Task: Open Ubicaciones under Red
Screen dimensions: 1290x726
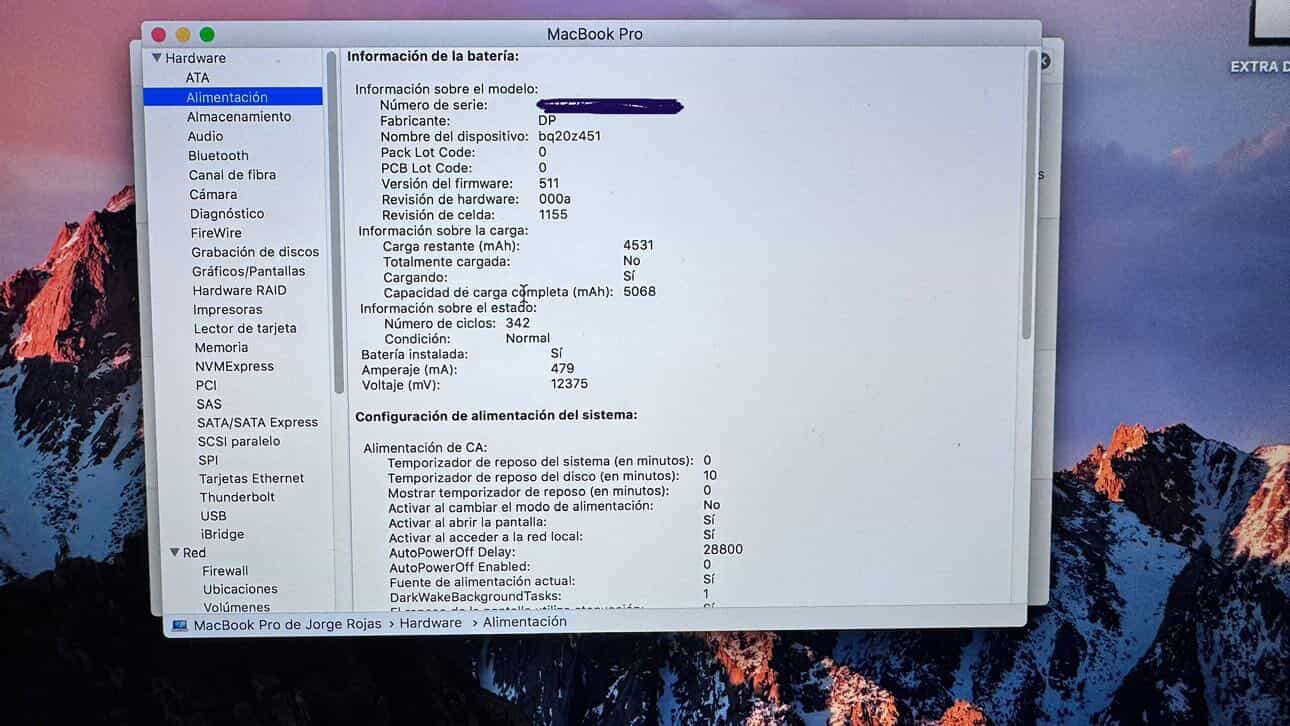Action: [x=240, y=589]
